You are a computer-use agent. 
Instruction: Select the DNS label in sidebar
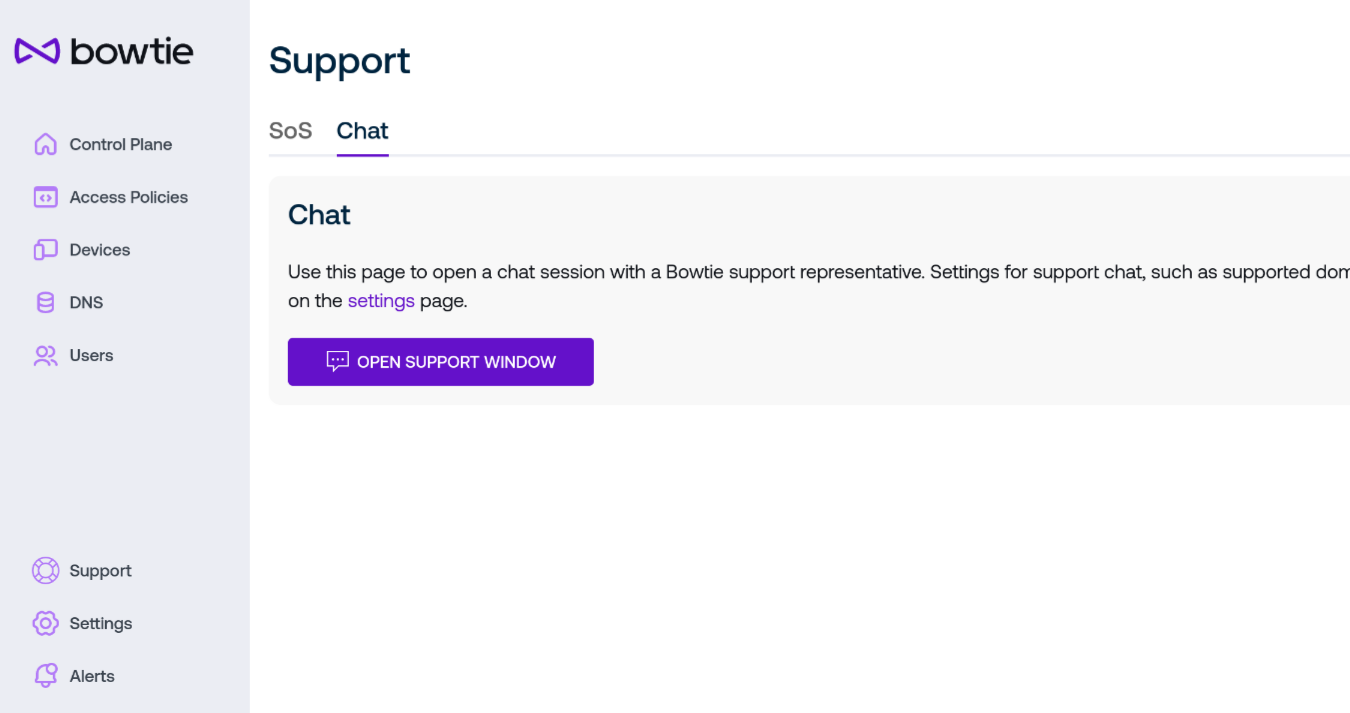click(x=86, y=302)
